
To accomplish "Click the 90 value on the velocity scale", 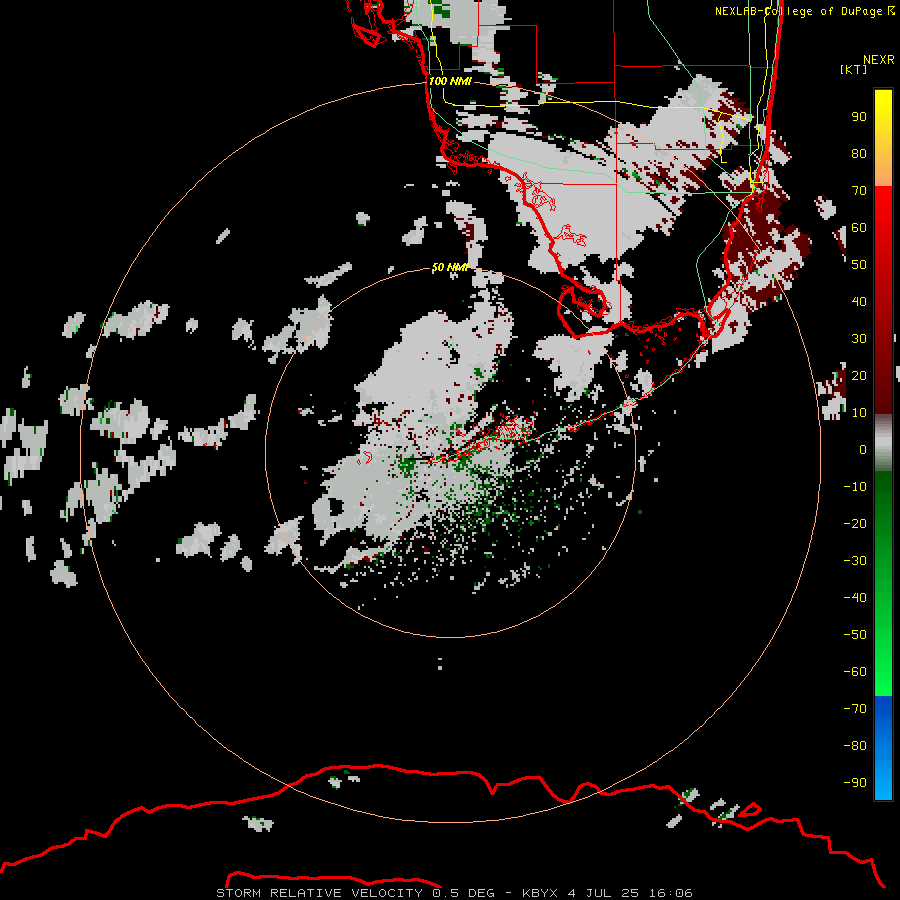I will tap(859, 117).
